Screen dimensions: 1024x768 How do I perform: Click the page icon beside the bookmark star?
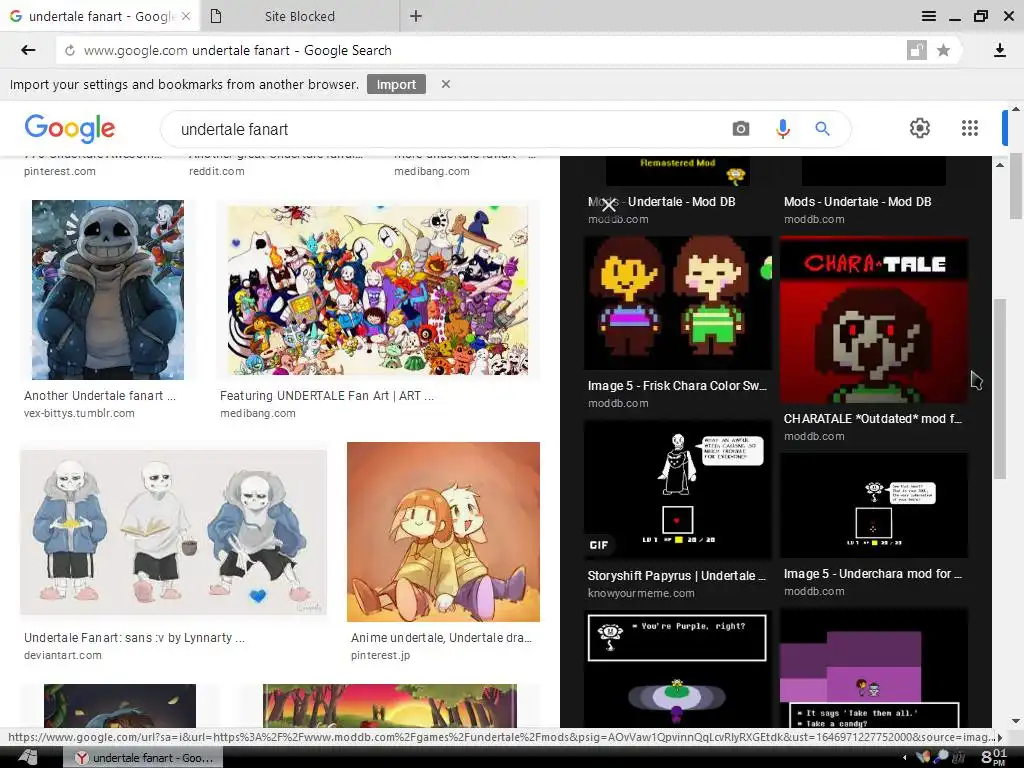point(917,50)
